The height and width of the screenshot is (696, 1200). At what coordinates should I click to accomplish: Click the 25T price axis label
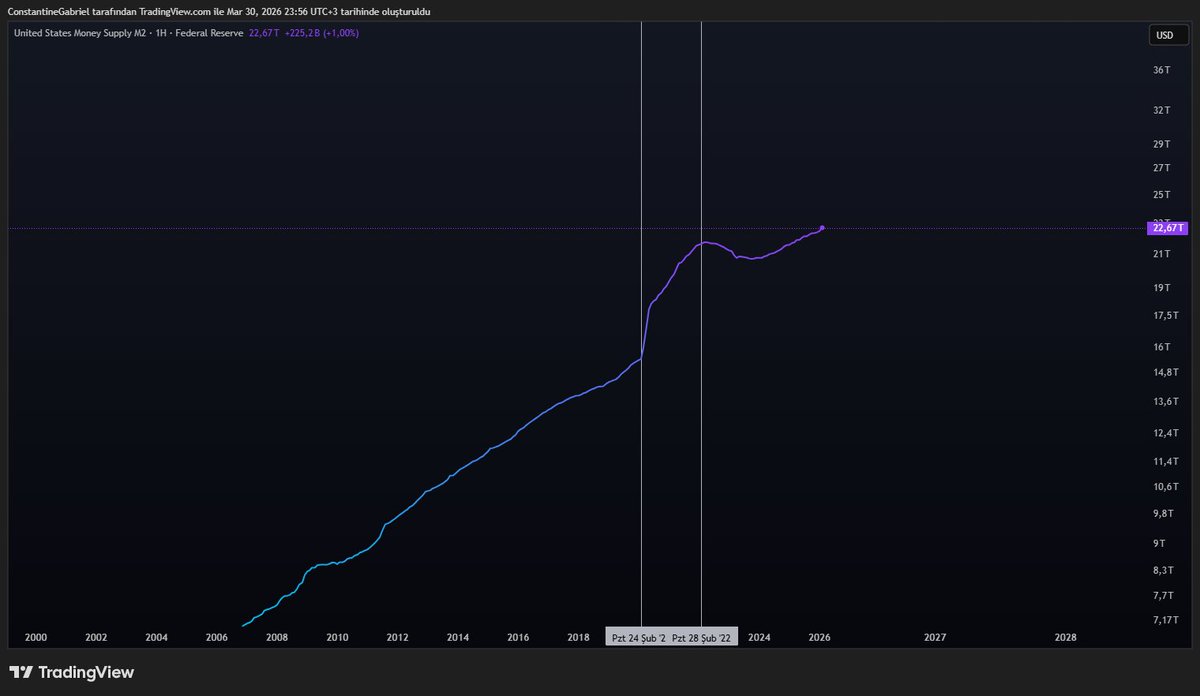1161,194
